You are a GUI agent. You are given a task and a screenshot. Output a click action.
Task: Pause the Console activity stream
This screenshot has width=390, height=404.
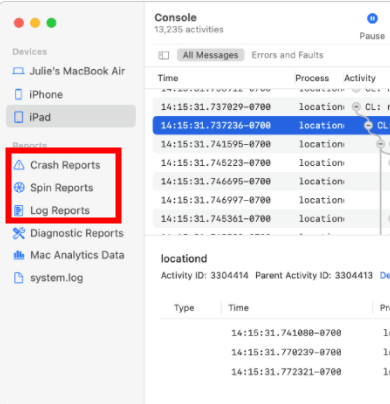(x=372, y=19)
